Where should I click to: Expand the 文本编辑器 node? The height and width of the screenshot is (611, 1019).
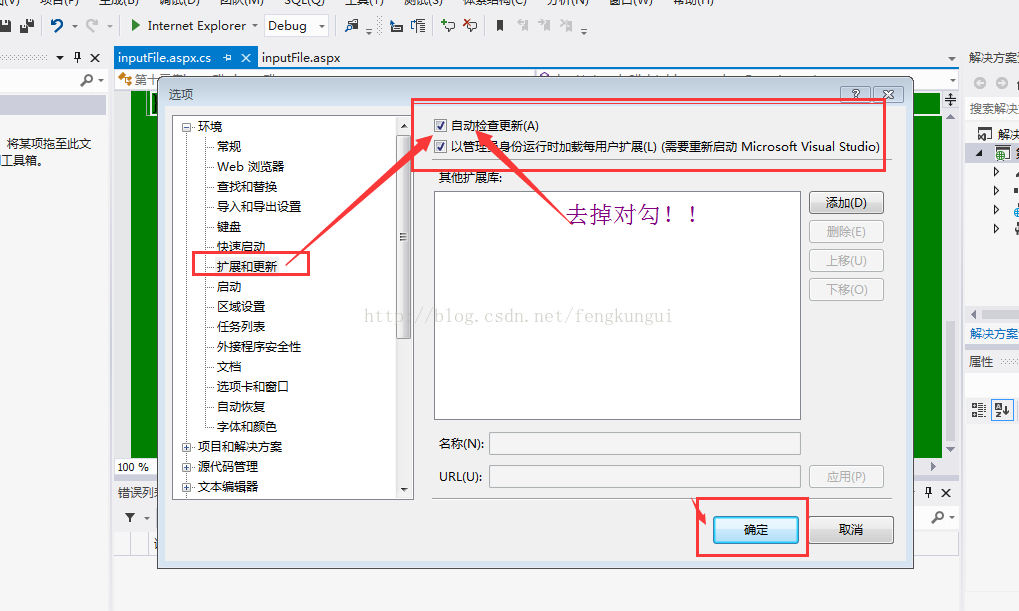pyautogui.click(x=187, y=488)
